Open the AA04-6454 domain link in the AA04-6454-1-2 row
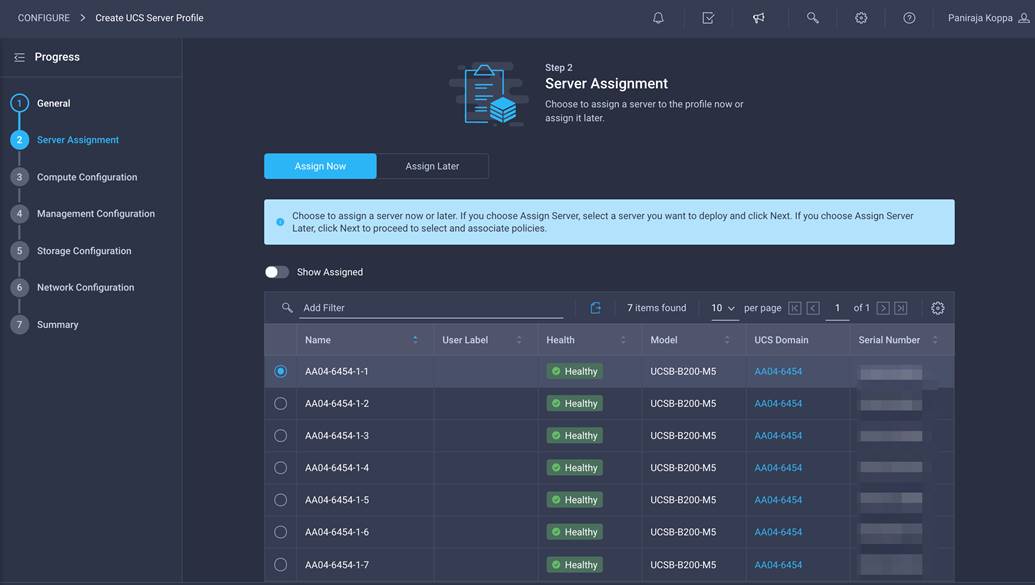Image resolution: width=1035 pixels, height=585 pixels. coord(778,403)
